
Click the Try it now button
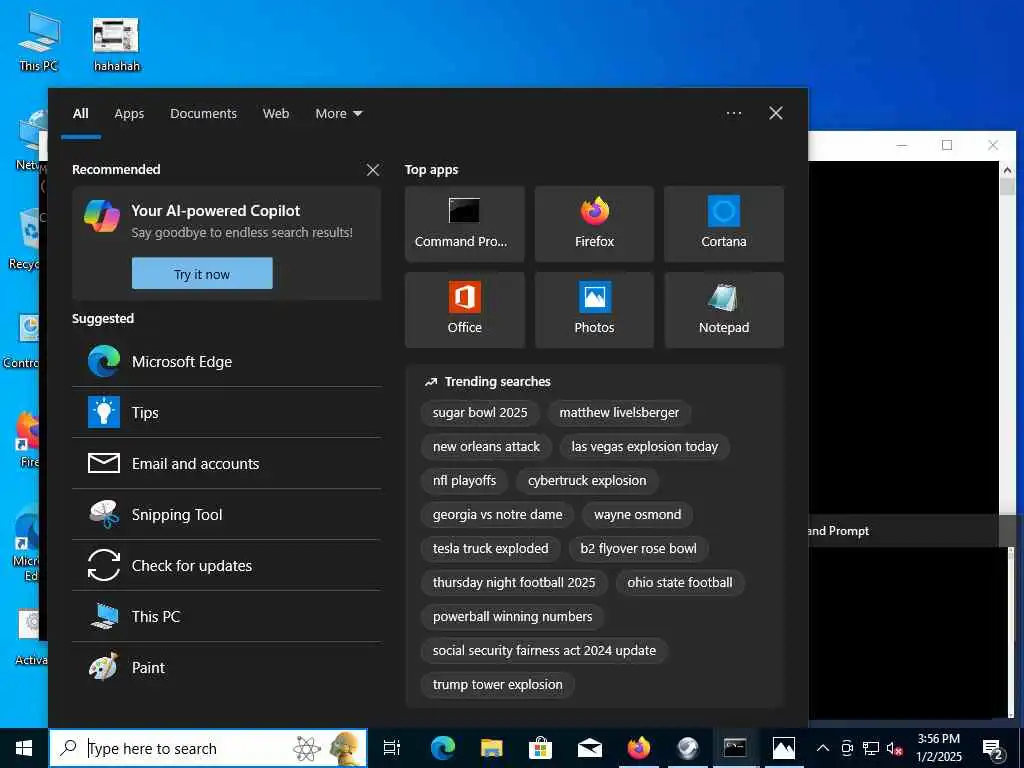click(x=202, y=274)
